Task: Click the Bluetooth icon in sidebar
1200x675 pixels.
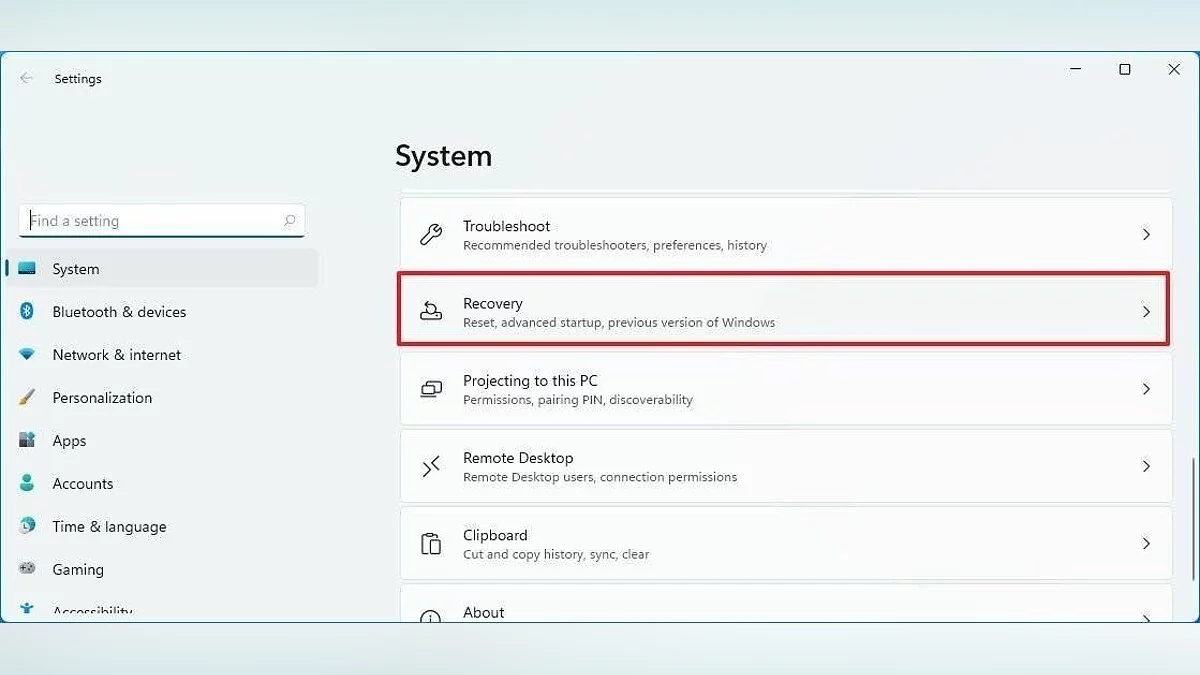Action: [27, 311]
